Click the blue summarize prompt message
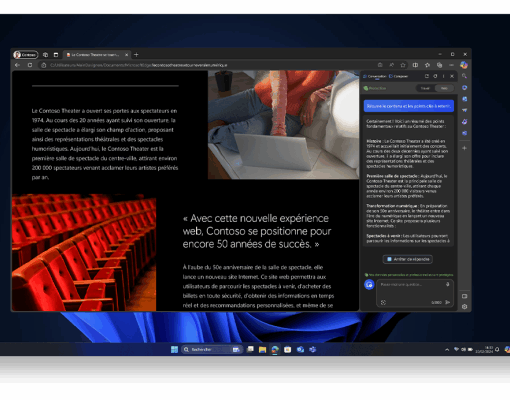Screen dimensions: 510x400 coord(409,106)
